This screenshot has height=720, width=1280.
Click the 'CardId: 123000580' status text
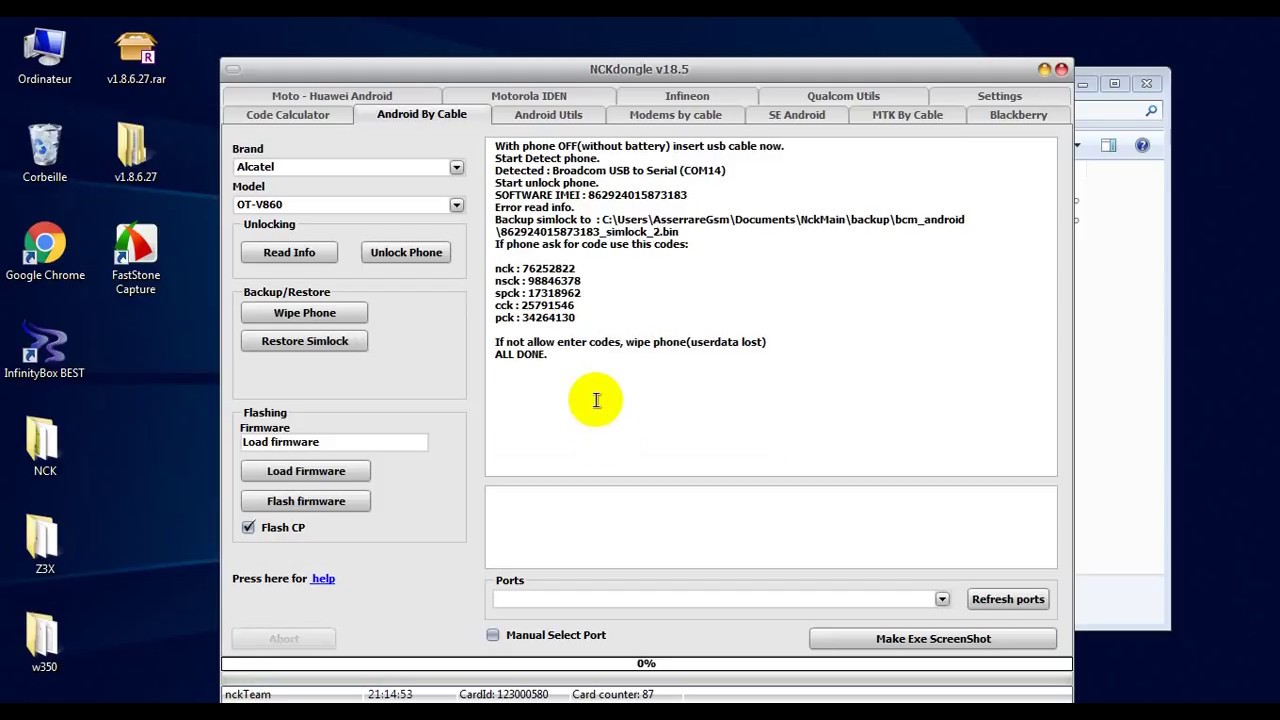(x=504, y=694)
